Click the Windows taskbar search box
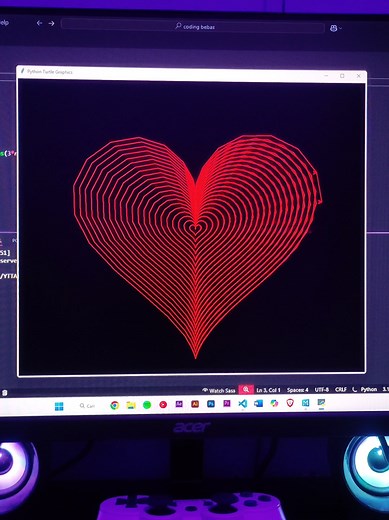 pos(87,406)
